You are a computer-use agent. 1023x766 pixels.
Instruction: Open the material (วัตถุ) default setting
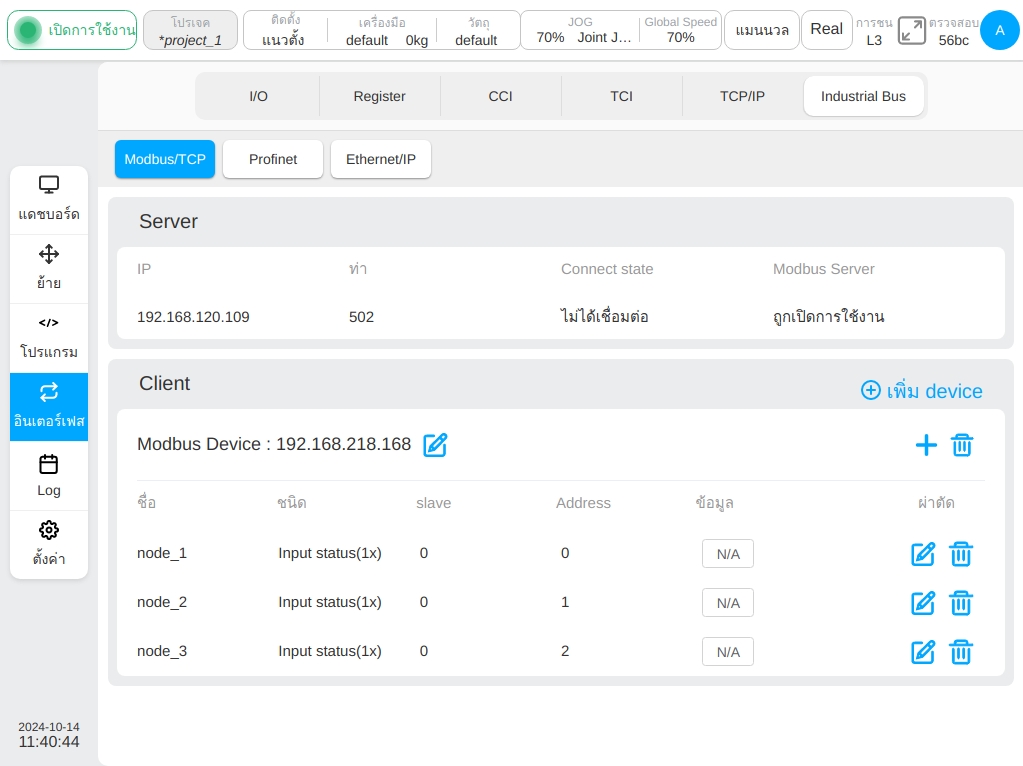click(x=476, y=30)
